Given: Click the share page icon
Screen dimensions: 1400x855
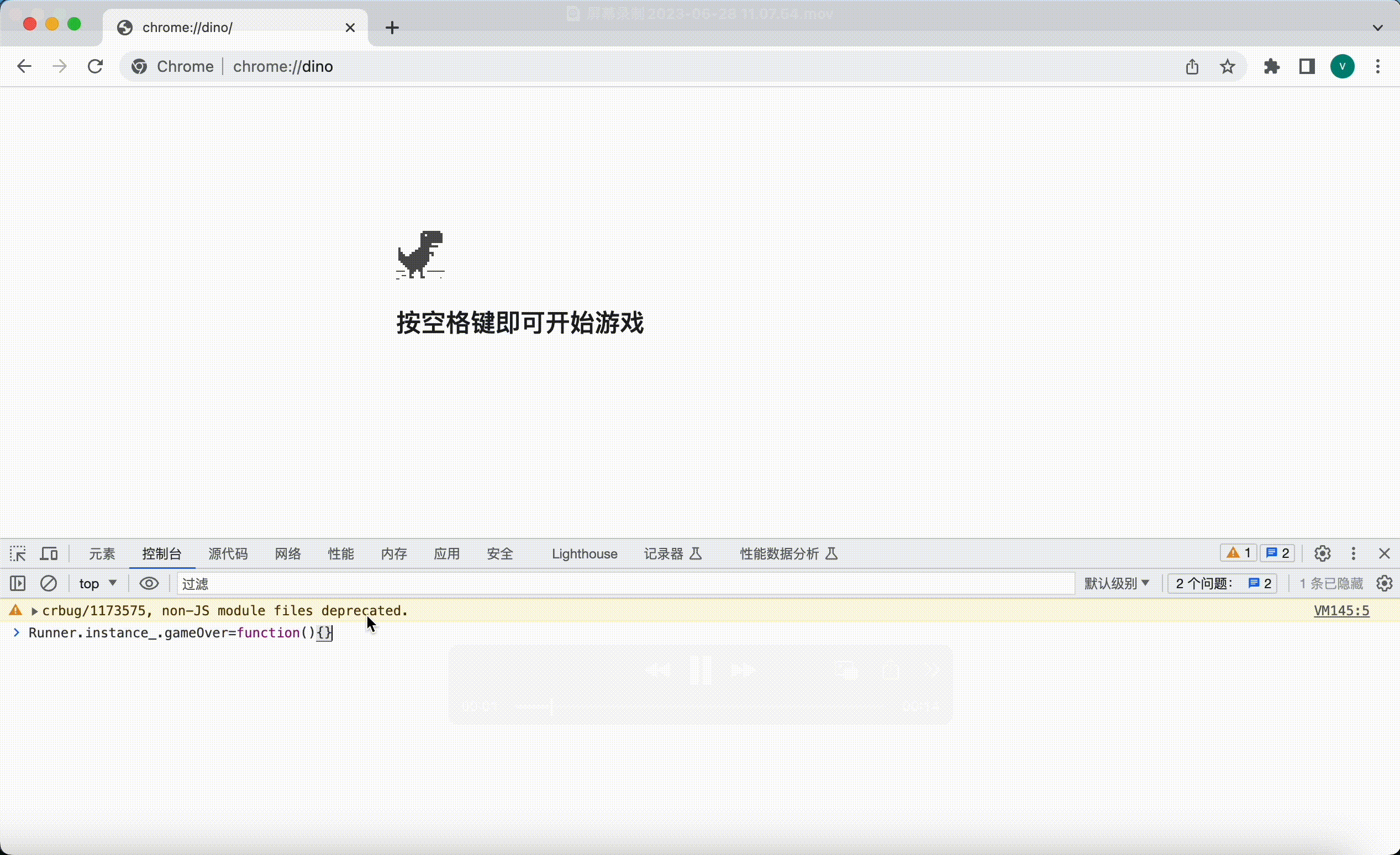Looking at the screenshot, I should click(x=1192, y=66).
